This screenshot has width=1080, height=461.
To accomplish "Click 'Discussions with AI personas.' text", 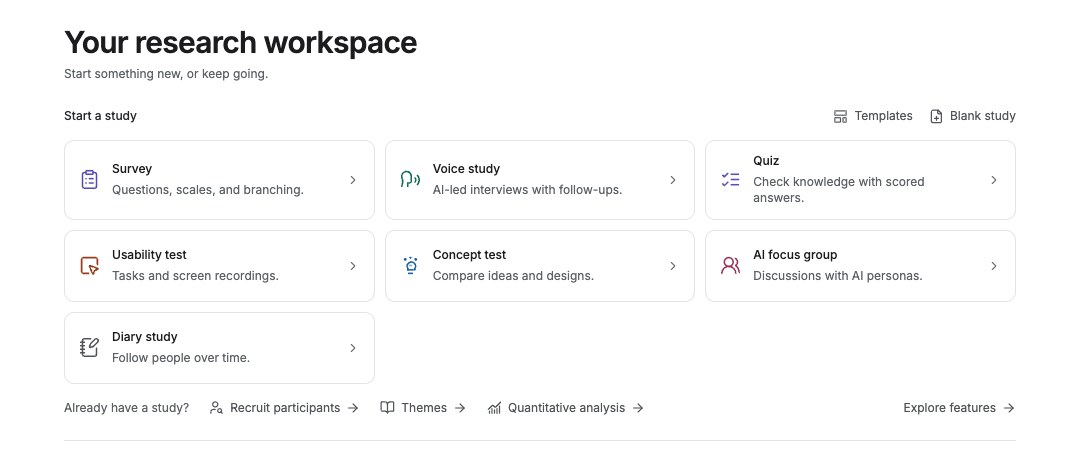I will (x=838, y=276).
